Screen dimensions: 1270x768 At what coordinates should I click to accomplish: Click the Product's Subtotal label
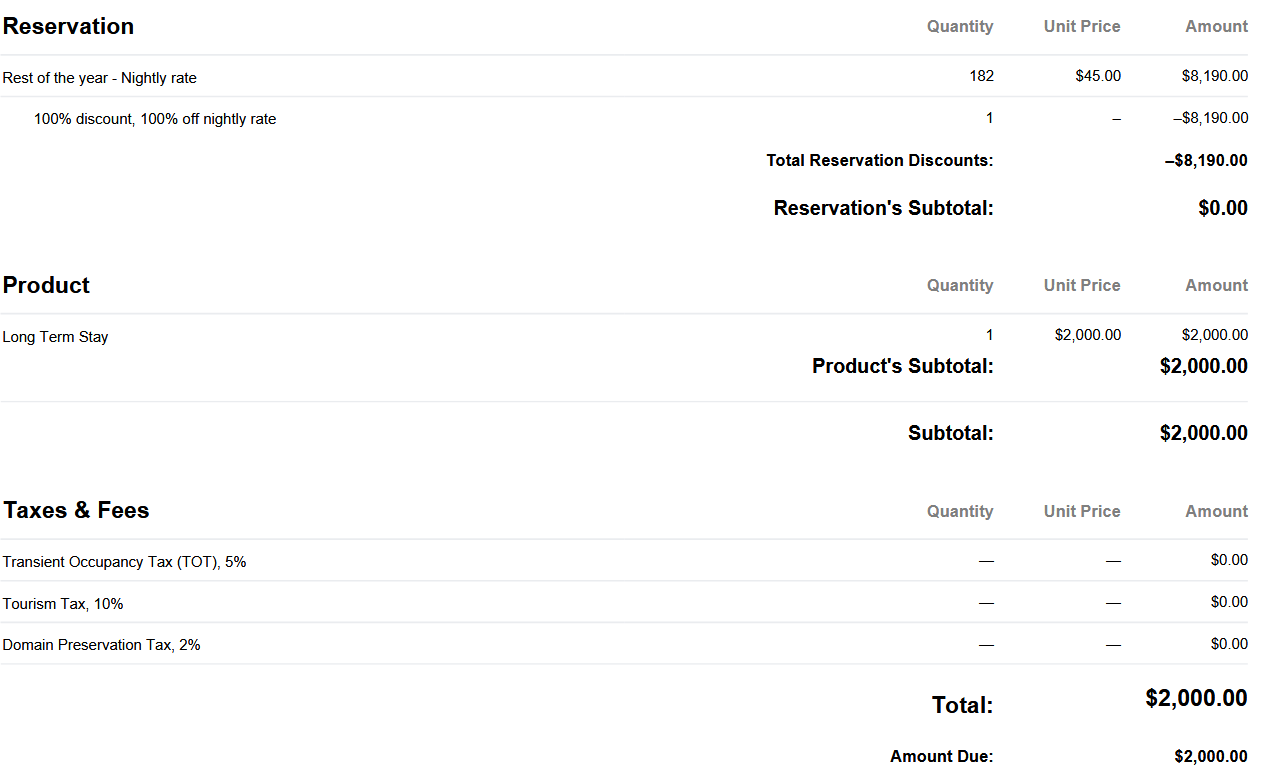902,366
